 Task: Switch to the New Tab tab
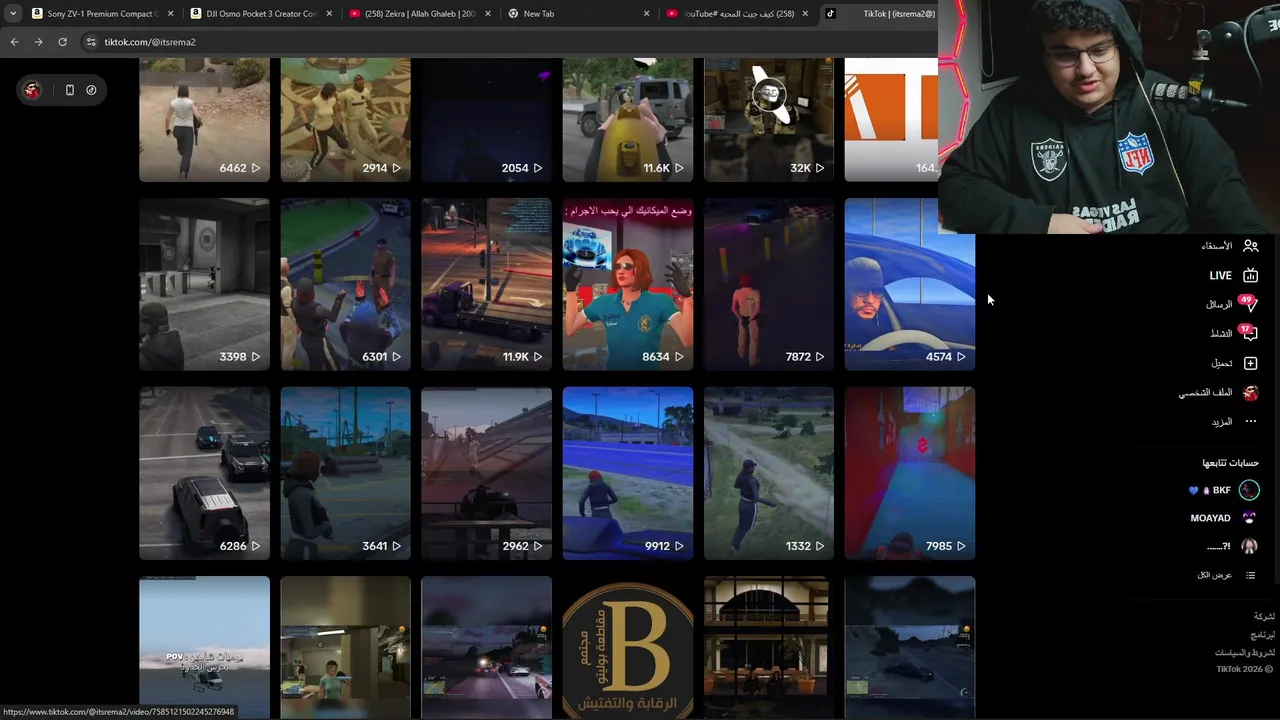(x=578, y=14)
